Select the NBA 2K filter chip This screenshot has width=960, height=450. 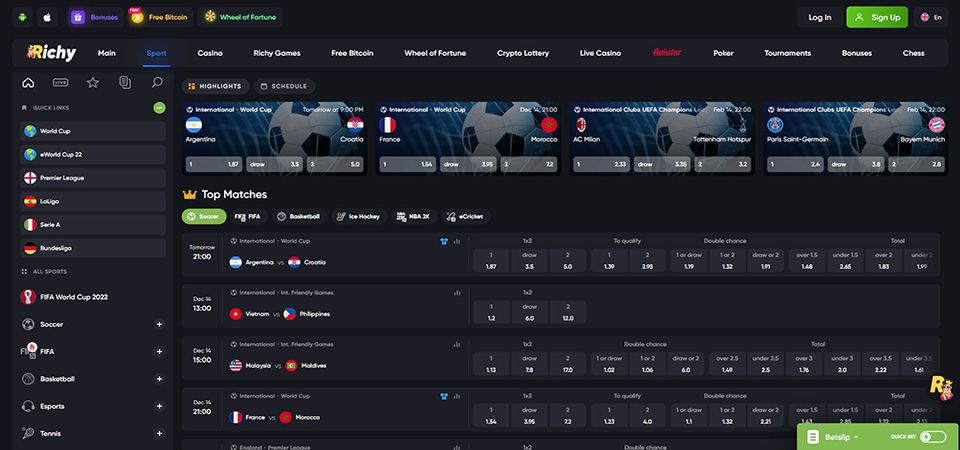pyautogui.click(x=414, y=217)
